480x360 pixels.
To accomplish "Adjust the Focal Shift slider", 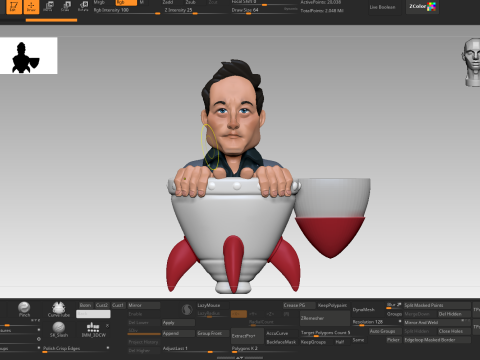I will [x=264, y=3].
